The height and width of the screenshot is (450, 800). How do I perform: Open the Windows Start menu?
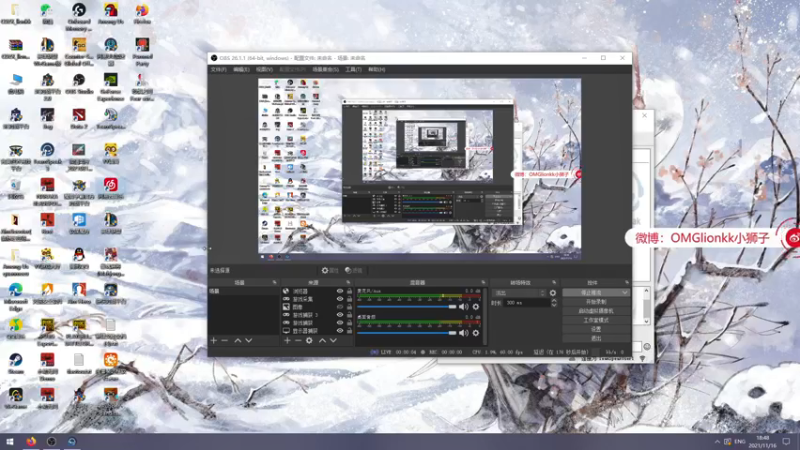9,441
